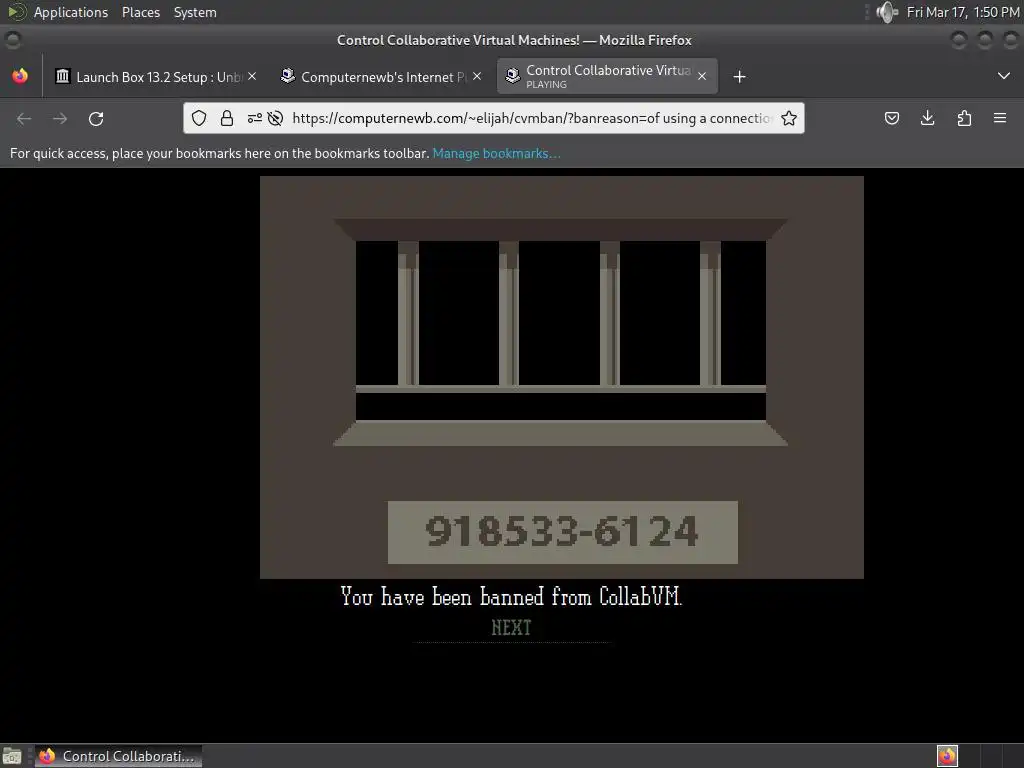Click the NEXT link below the ban message
Screen dimensions: 1024x768
pyautogui.click(x=511, y=628)
